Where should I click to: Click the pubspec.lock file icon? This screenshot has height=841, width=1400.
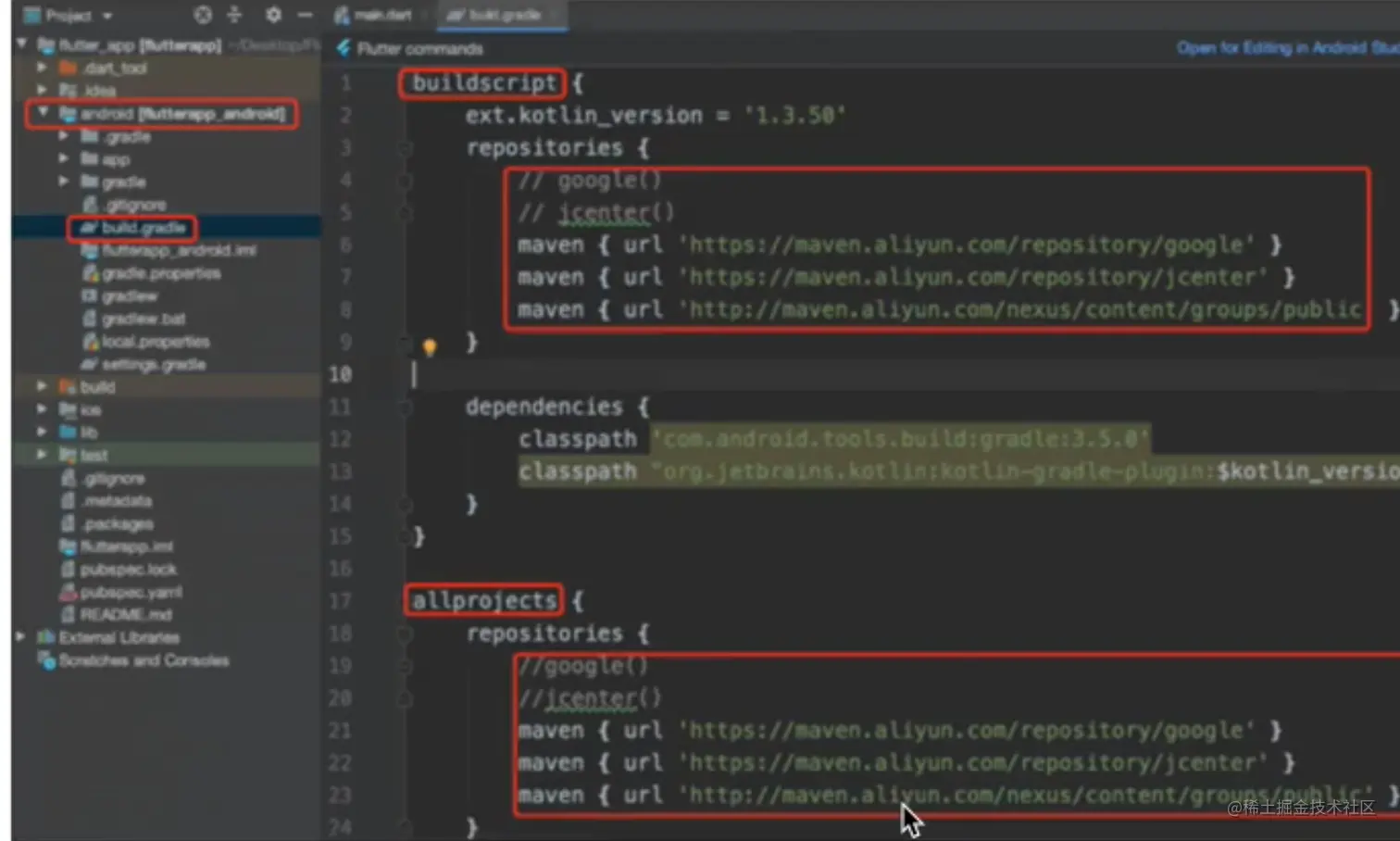click(68, 569)
